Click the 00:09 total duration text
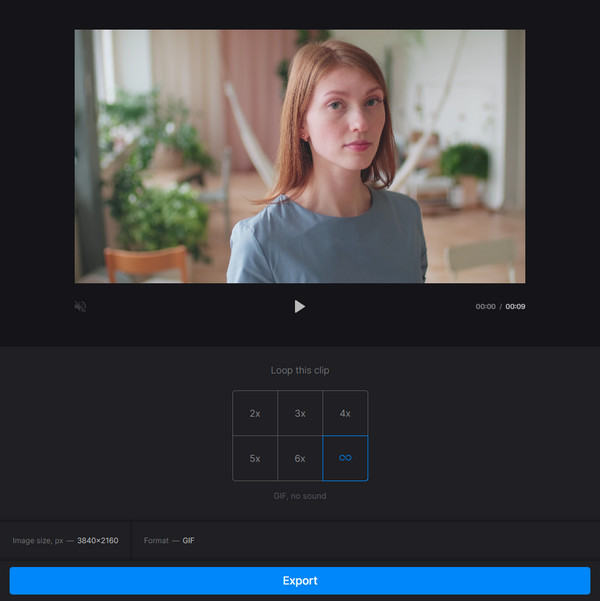The width and height of the screenshot is (600, 601). tap(515, 306)
